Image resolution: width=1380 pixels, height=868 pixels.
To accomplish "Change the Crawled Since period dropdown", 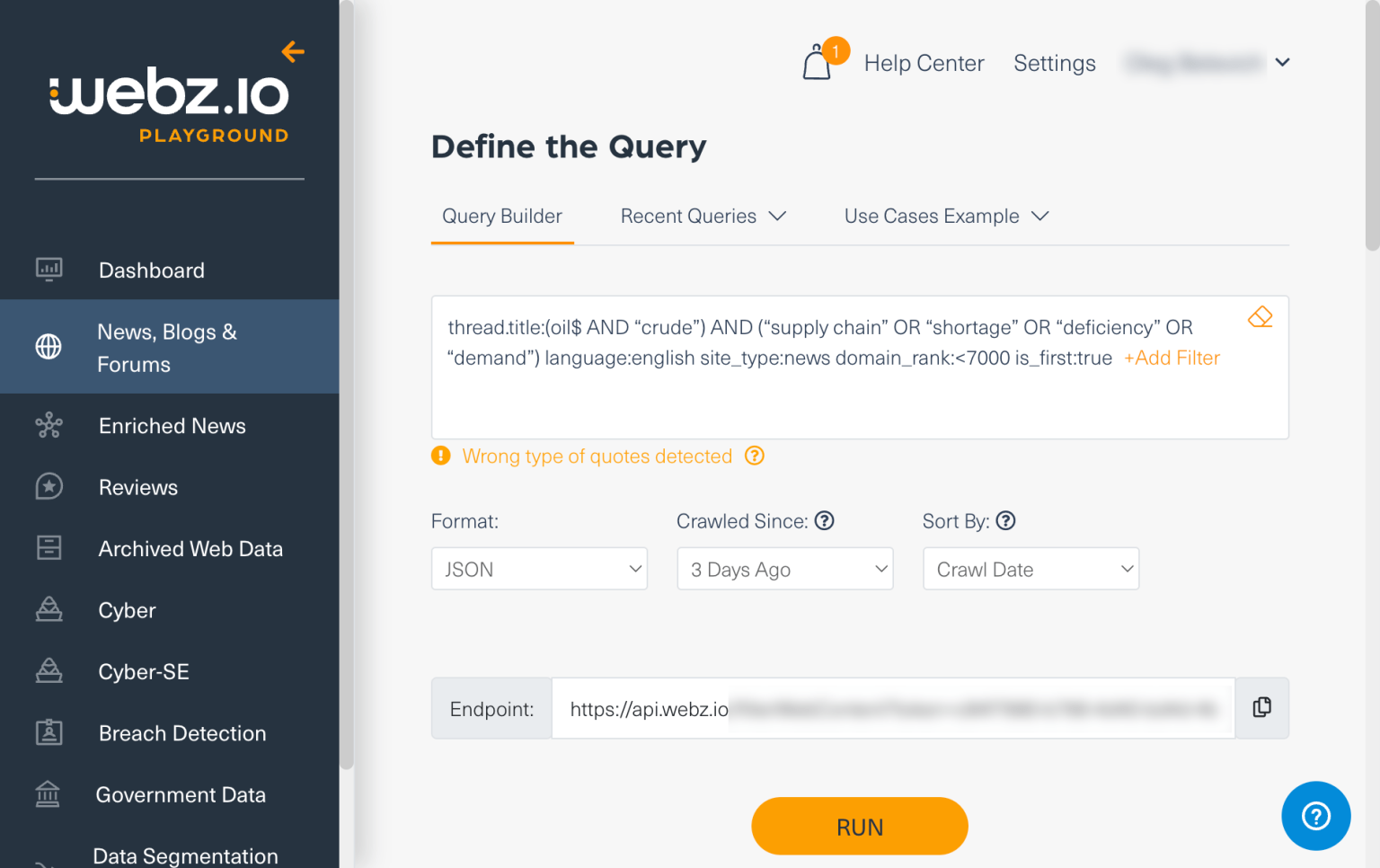I will pos(784,569).
